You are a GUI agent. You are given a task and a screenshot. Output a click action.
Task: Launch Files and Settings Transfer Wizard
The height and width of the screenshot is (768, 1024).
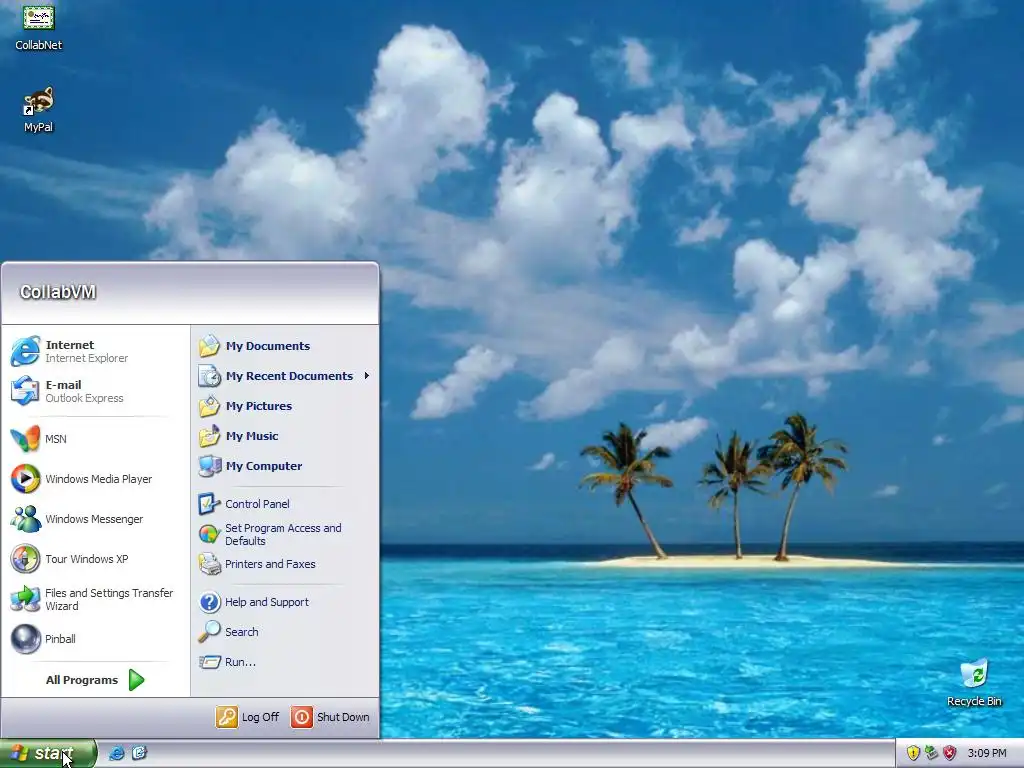click(95, 599)
